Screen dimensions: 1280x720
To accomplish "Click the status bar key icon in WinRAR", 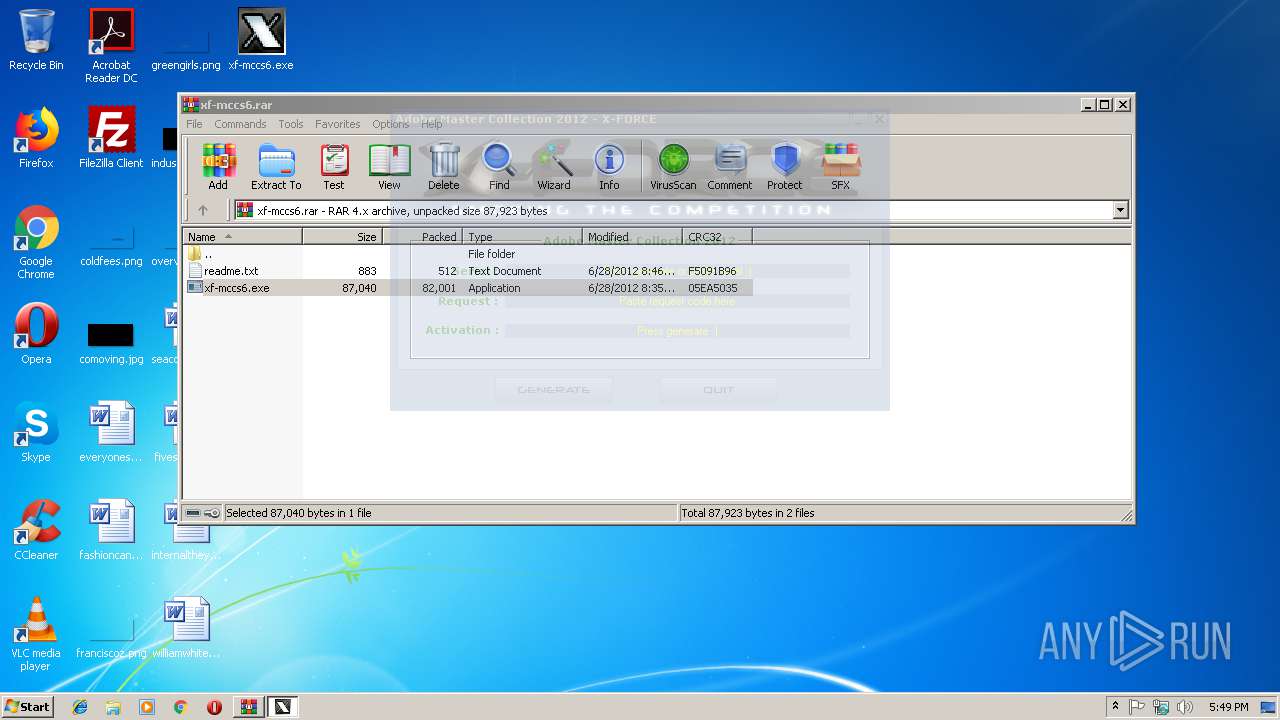I will 212,513.
